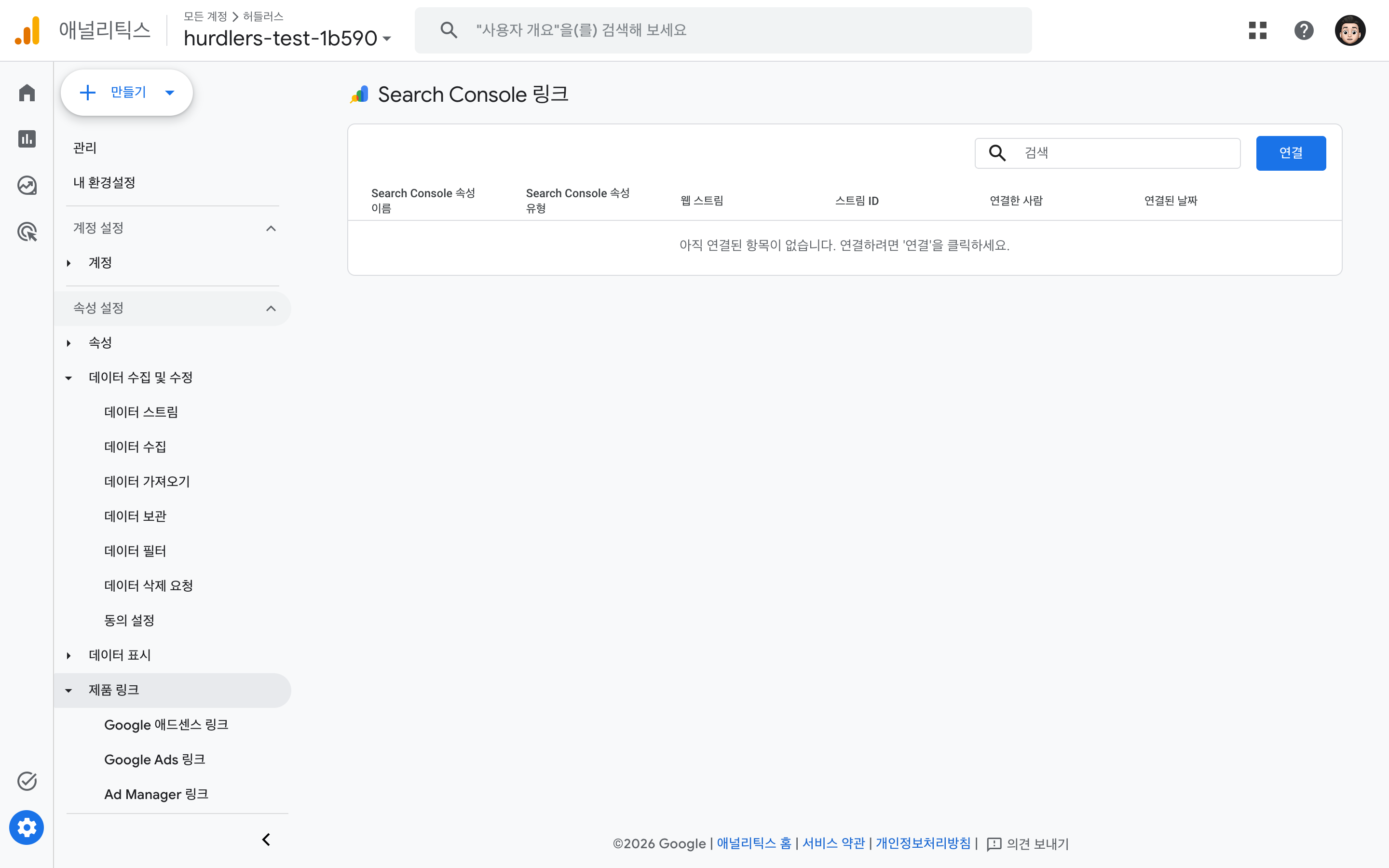Click the 연결된 날짜 column header
1389x868 pixels.
click(1171, 201)
